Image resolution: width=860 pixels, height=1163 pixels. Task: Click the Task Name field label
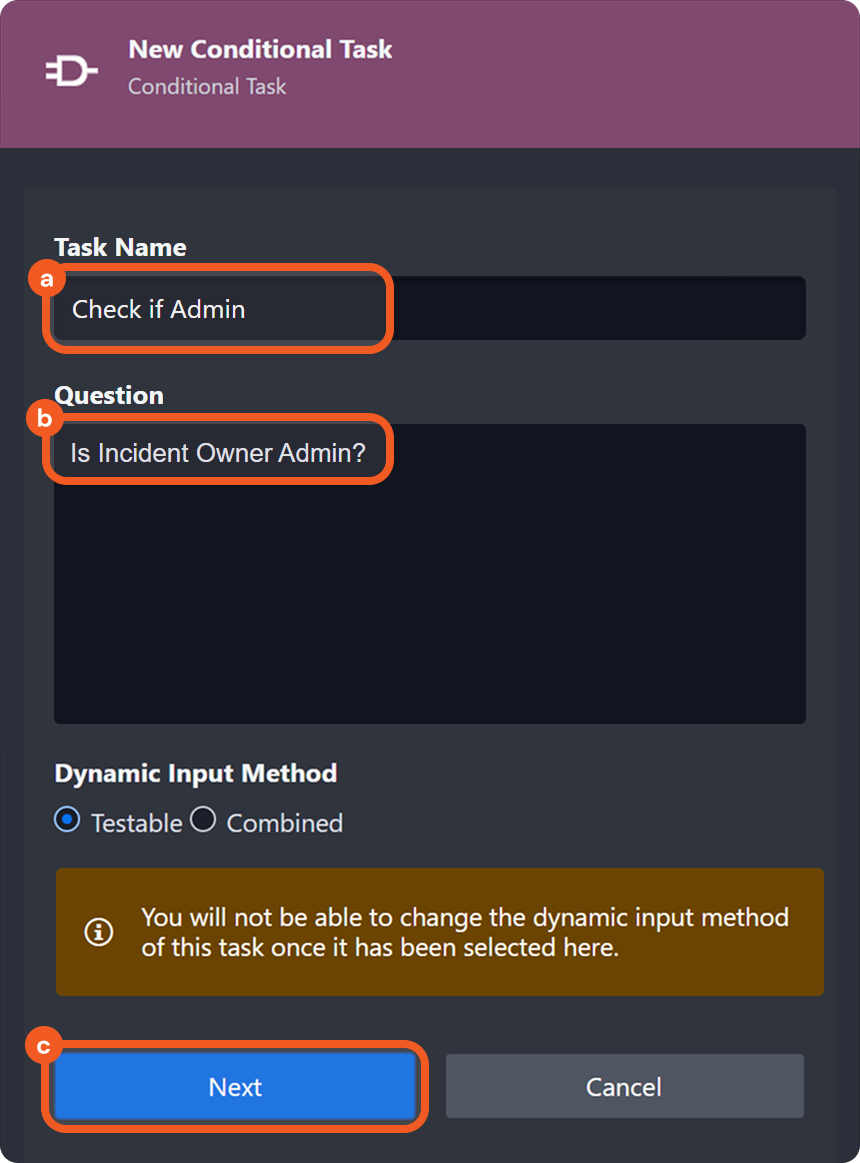[120, 247]
